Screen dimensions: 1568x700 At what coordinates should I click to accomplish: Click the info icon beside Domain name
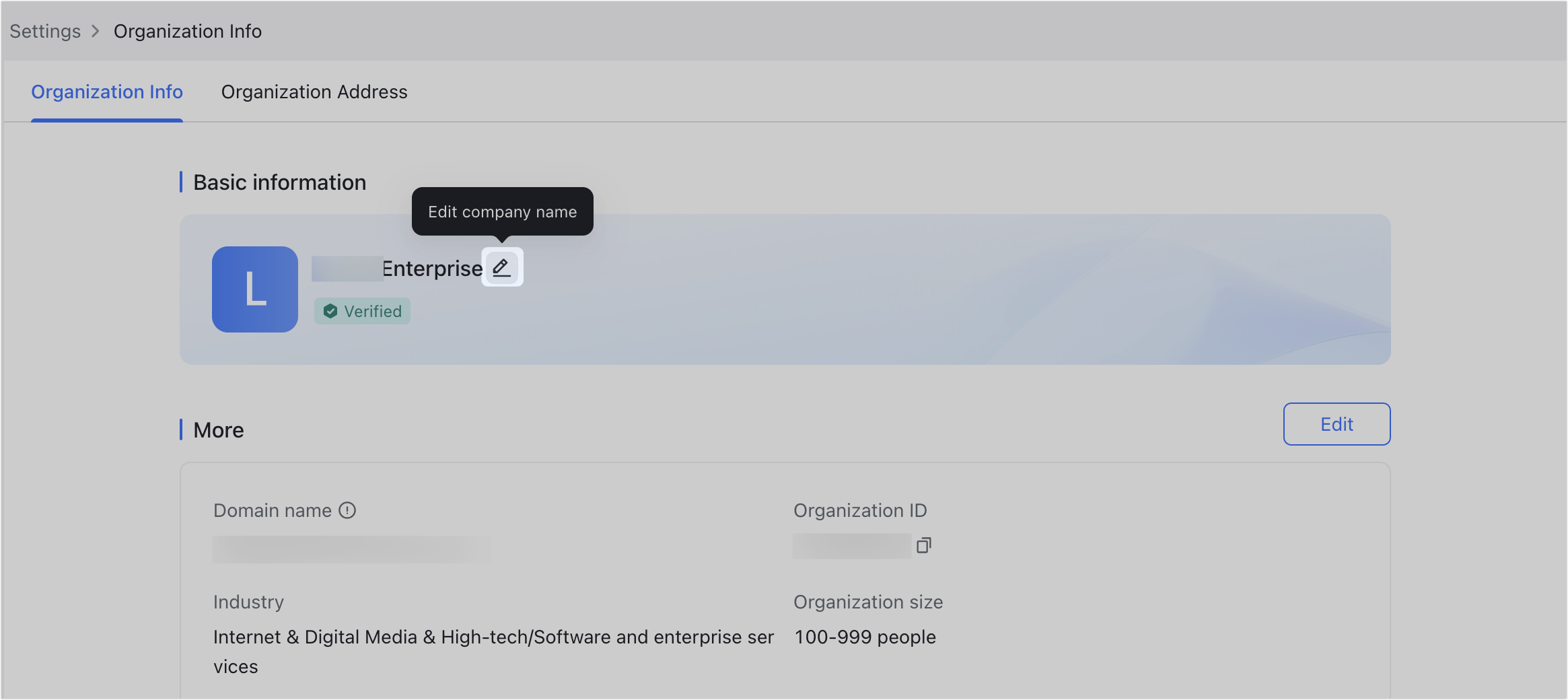pyautogui.click(x=347, y=511)
